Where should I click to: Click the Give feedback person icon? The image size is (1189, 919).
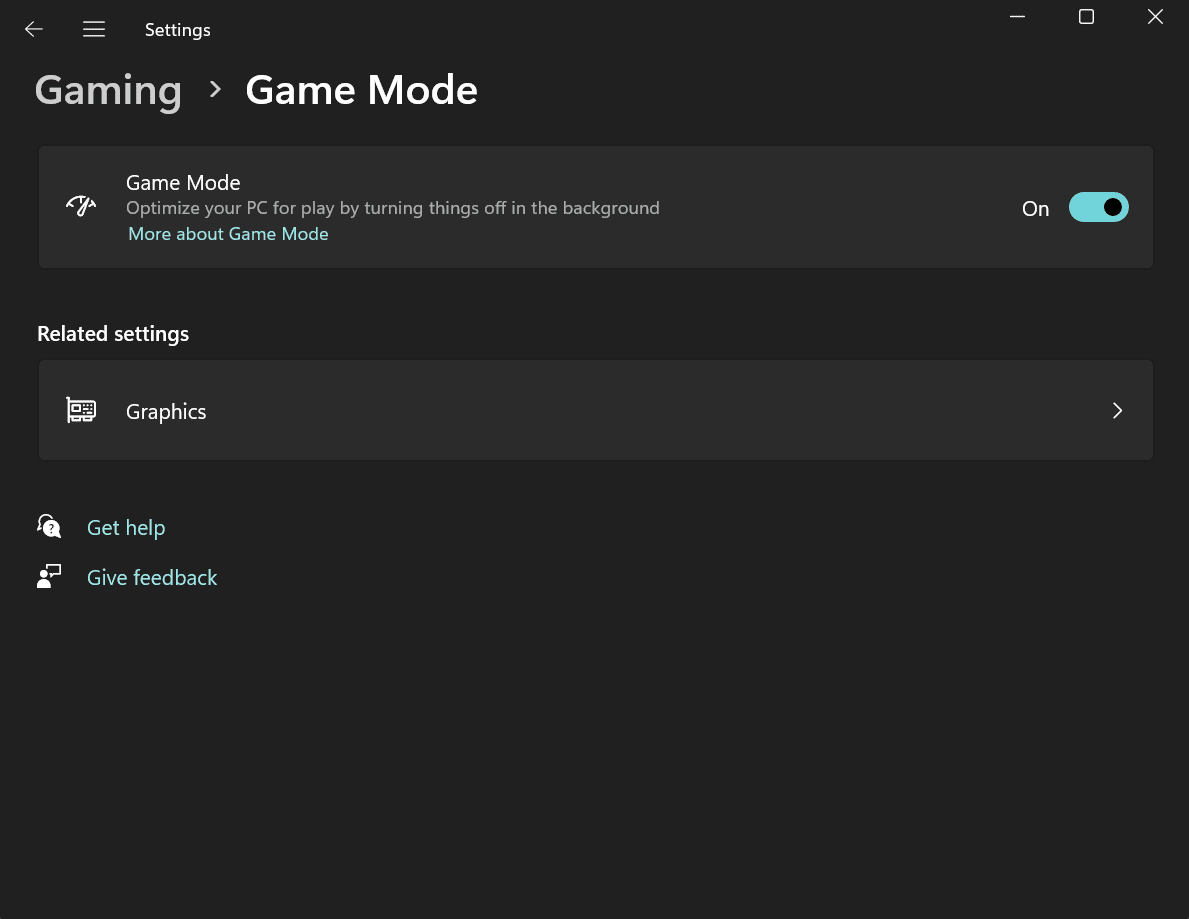coord(49,576)
